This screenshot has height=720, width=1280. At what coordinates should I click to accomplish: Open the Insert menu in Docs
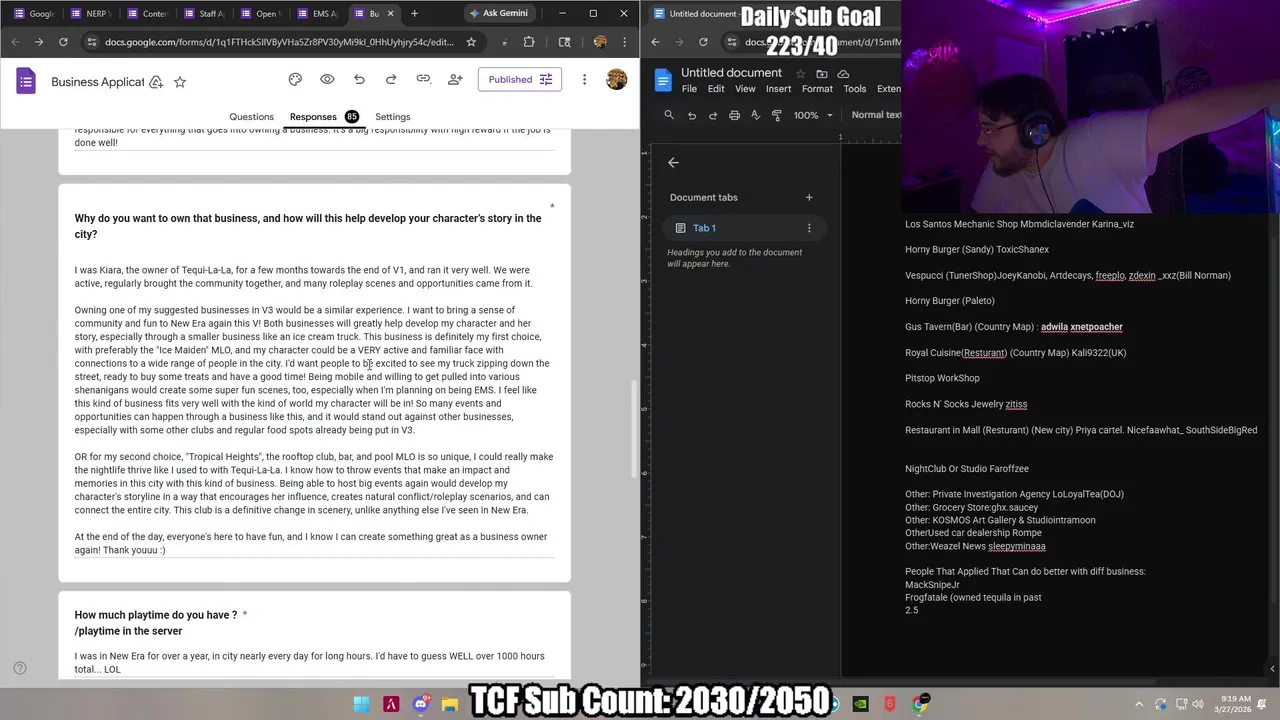click(x=778, y=89)
